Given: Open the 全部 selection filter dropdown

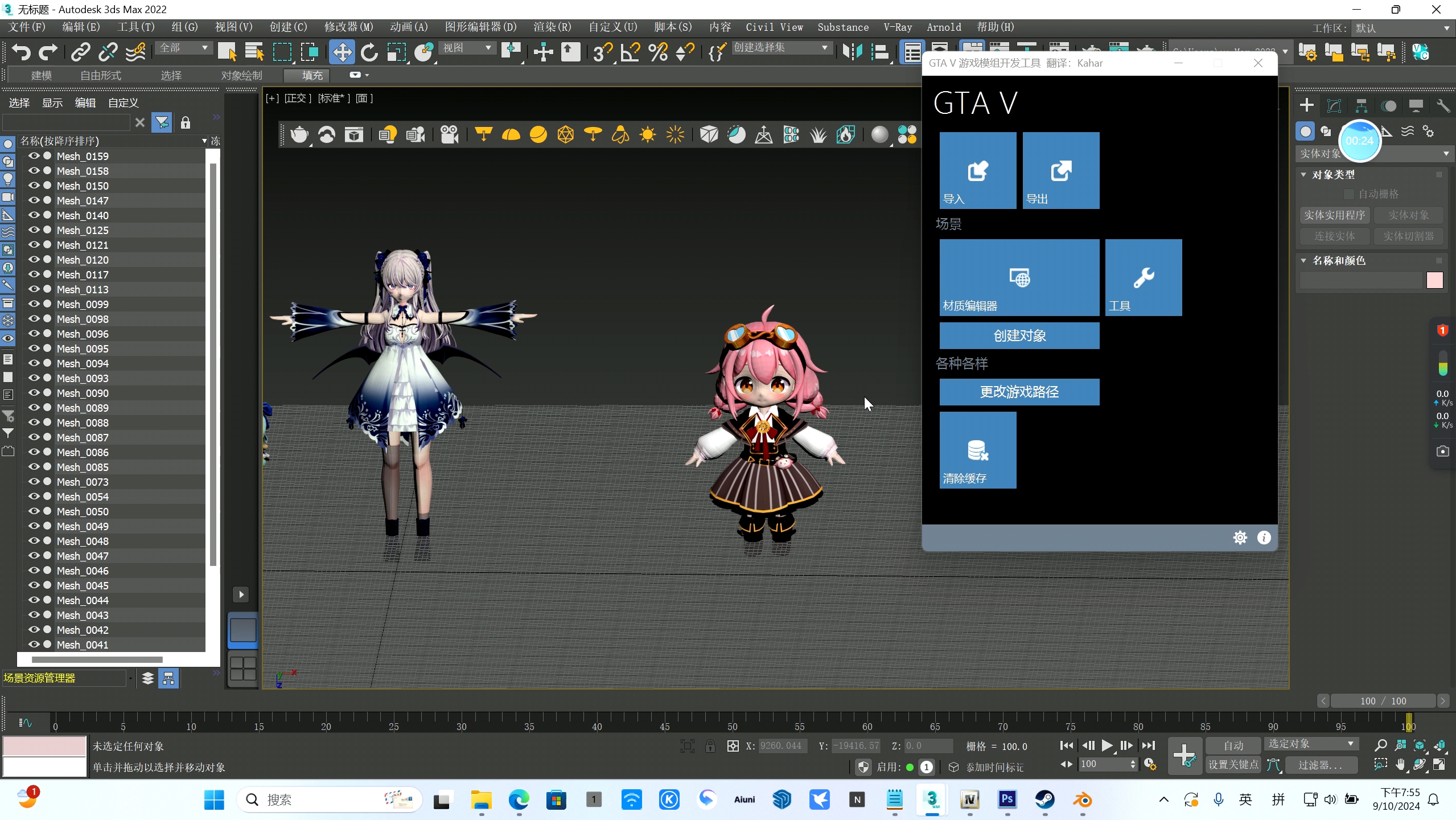Looking at the screenshot, I should tap(183, 48).
